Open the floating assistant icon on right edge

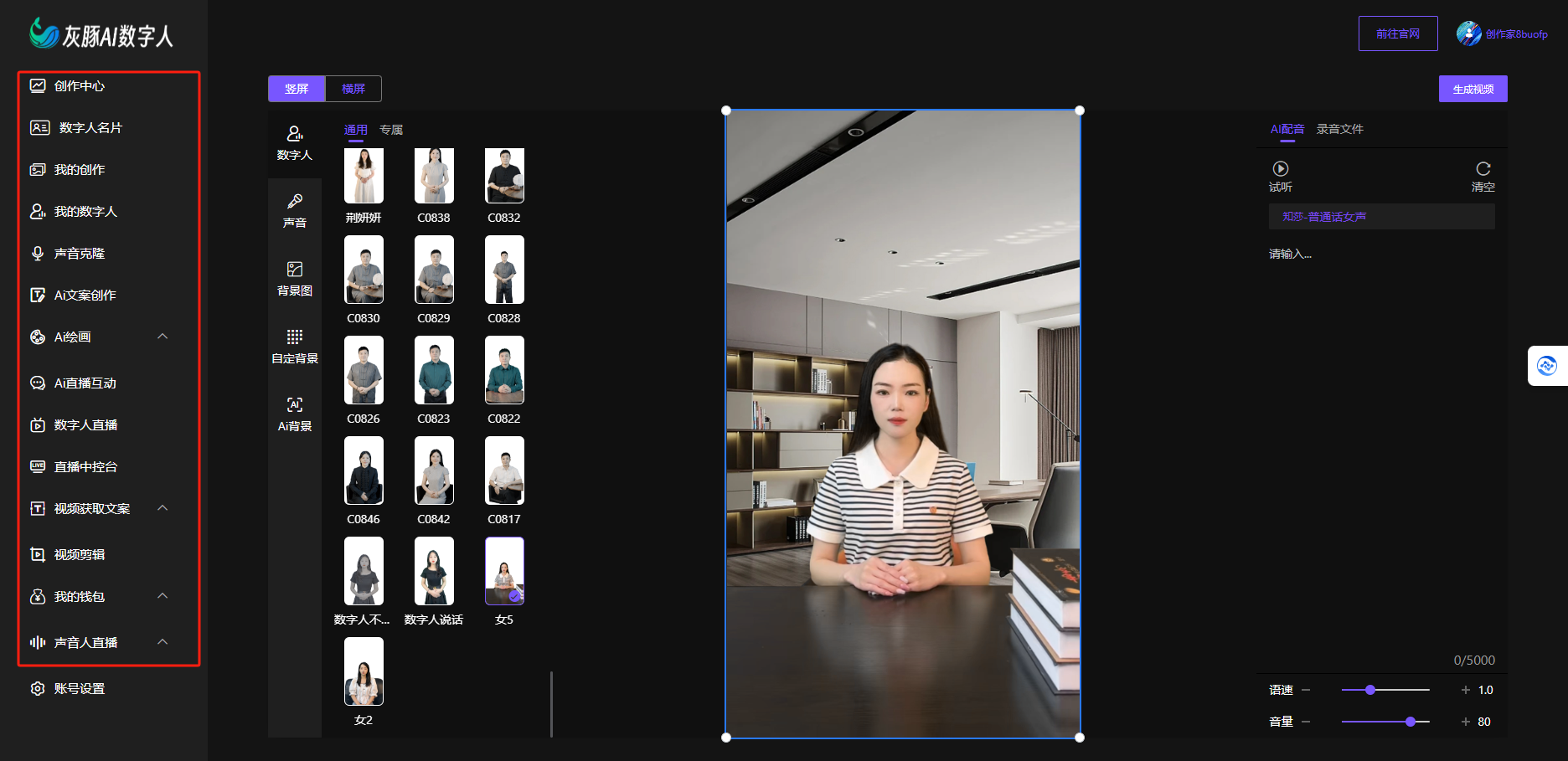pyautogui.click(x=1546, y=366)
